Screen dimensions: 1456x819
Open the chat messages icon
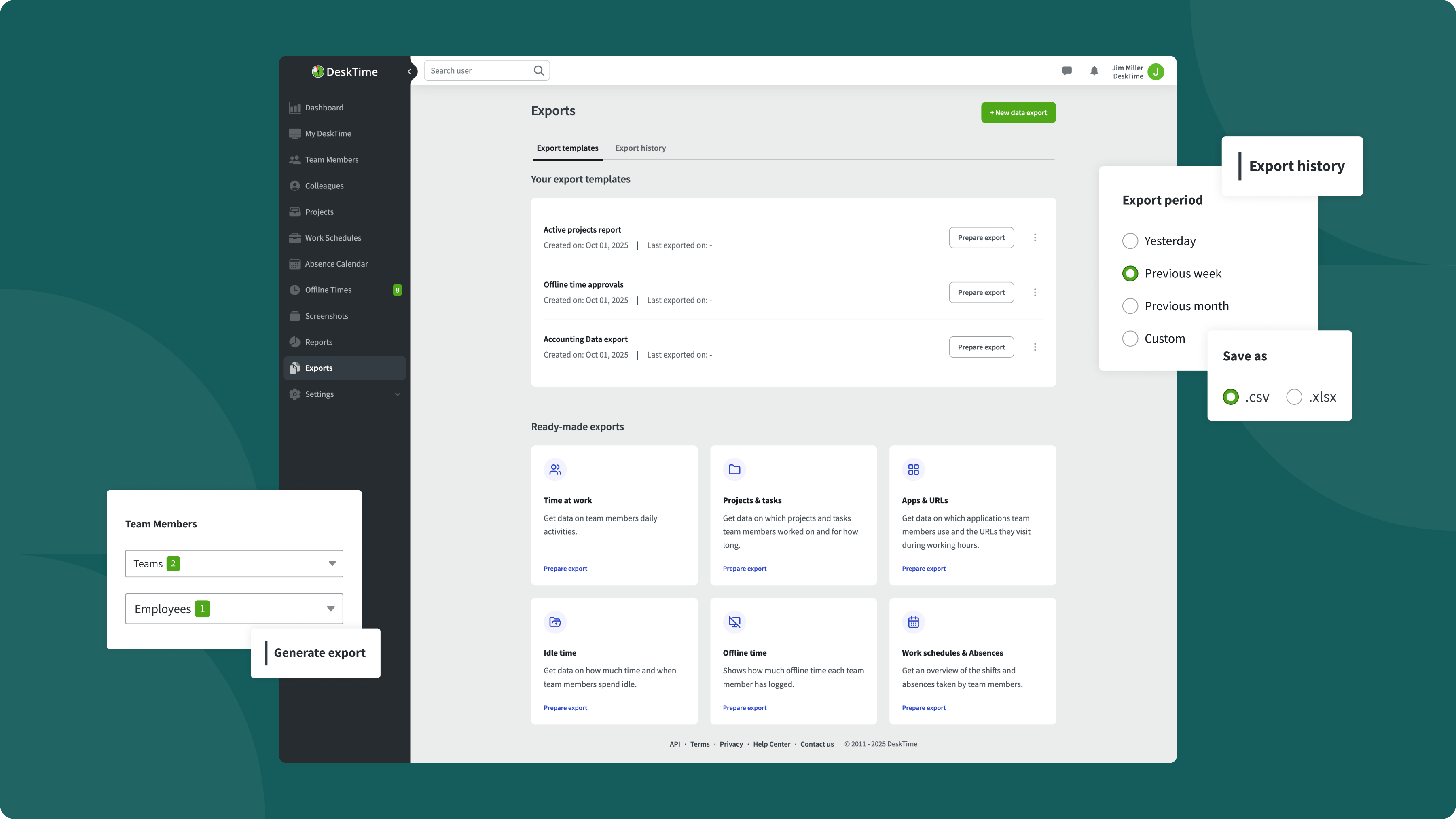tap(1067, 71)
